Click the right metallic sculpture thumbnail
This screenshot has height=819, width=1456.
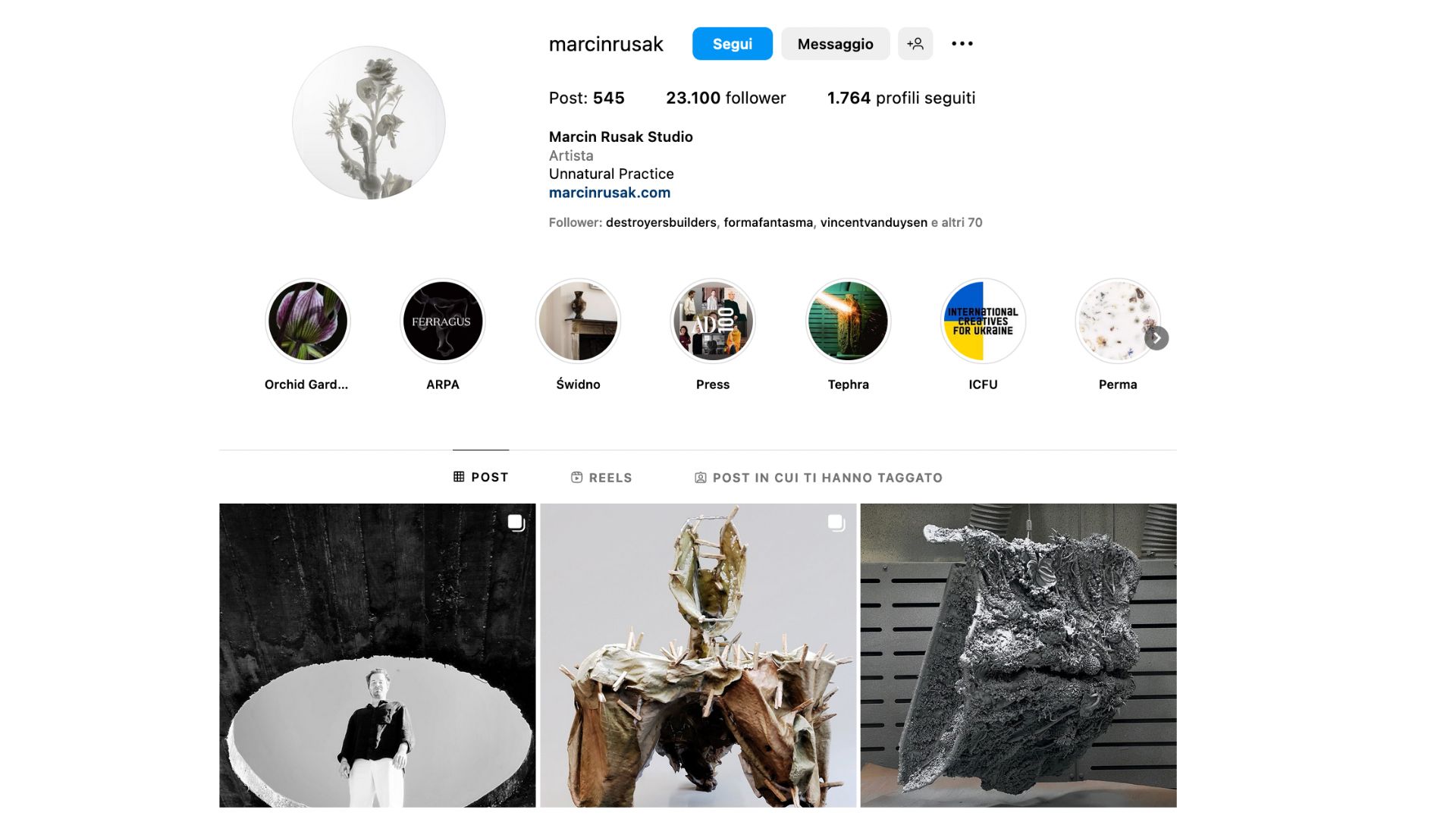1018,655
